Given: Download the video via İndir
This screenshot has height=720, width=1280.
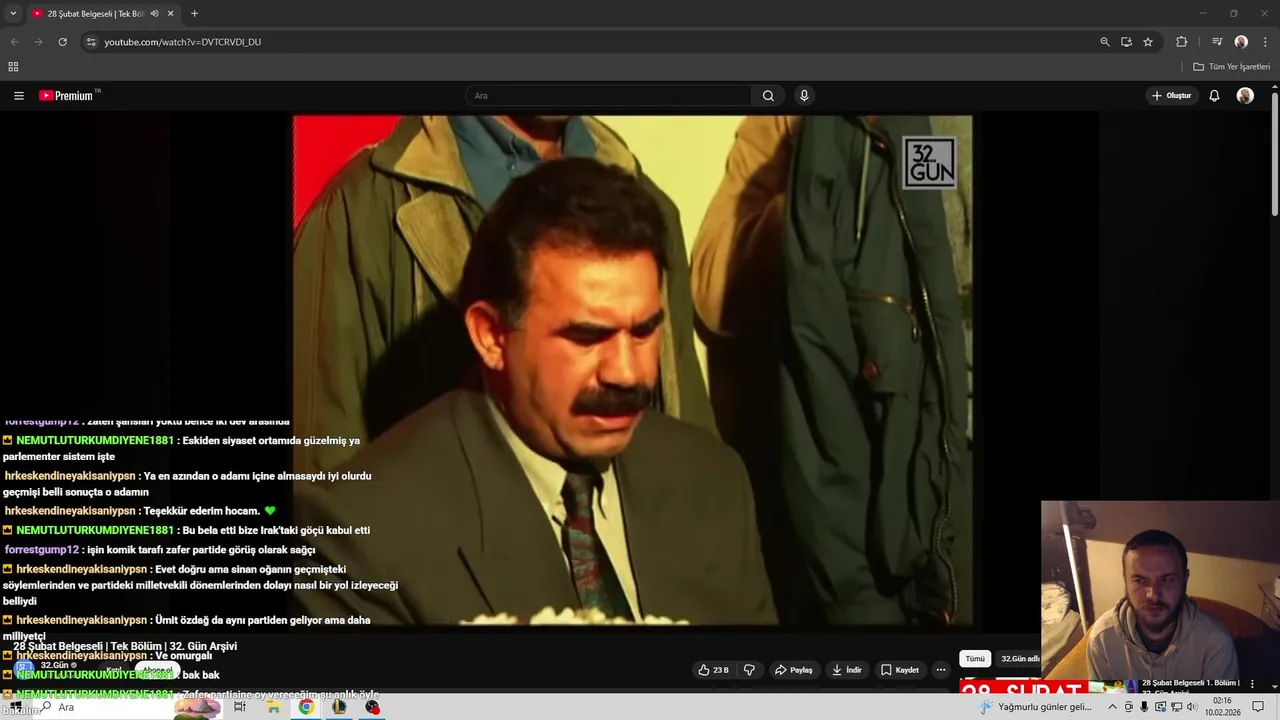Looking at the screenshot, I should click(847, 670).
